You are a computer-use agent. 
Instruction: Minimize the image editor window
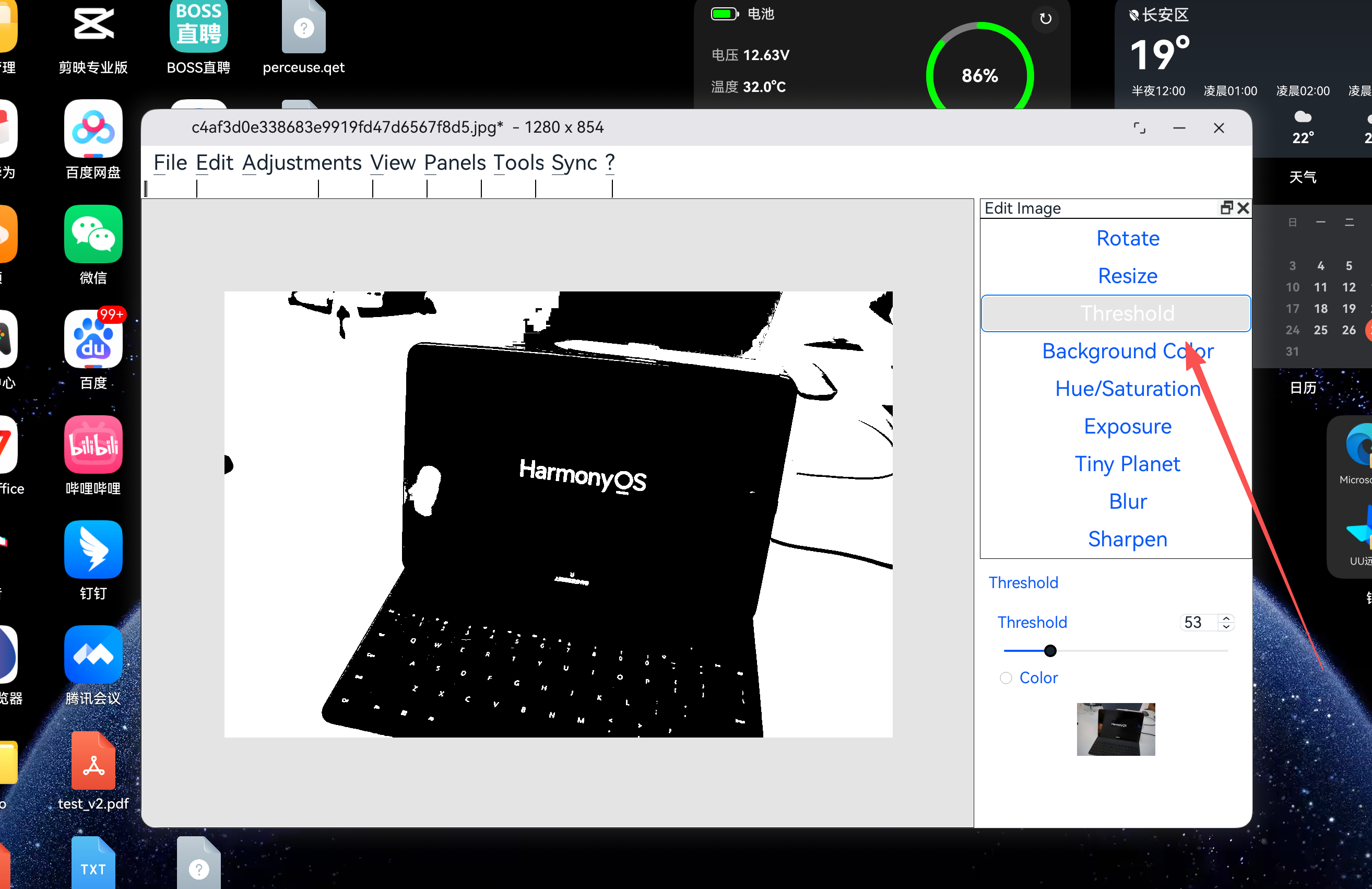pyautogui.click(x=1179, y=127)
